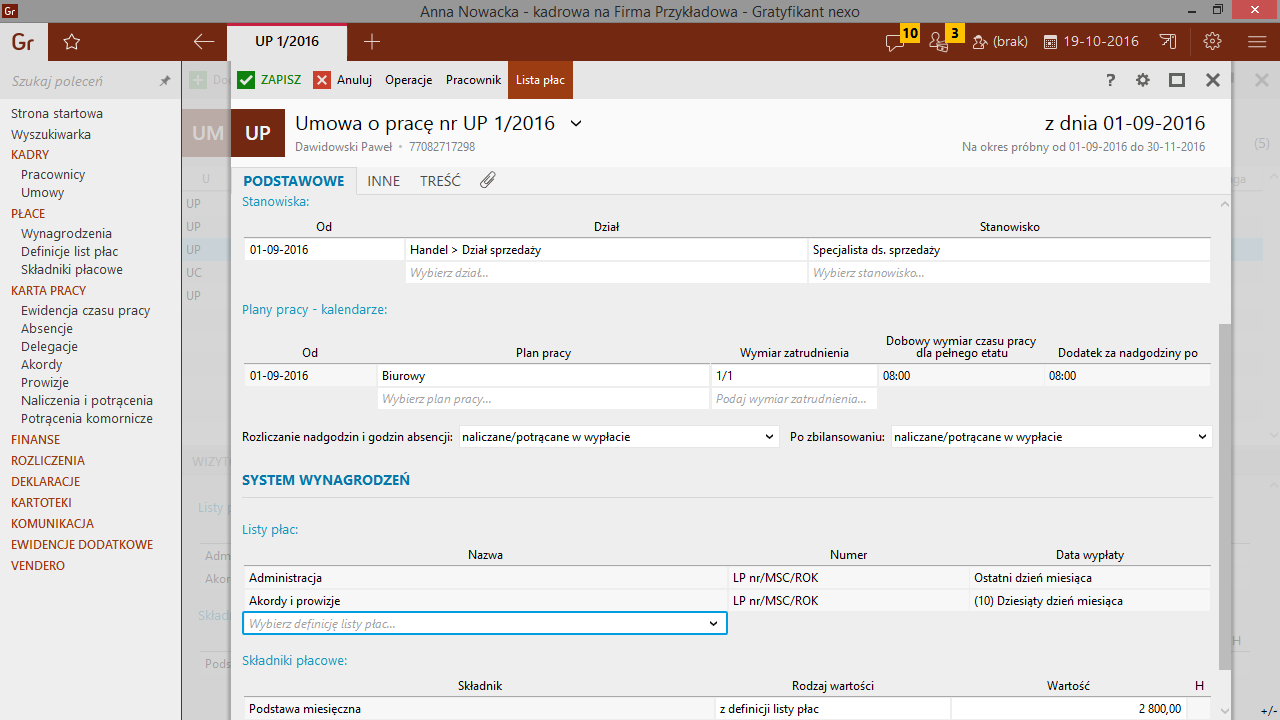Screen dimensions: 1280x720
Task: Expand the contract title dropdown chevron
Action: coord(575,124)
